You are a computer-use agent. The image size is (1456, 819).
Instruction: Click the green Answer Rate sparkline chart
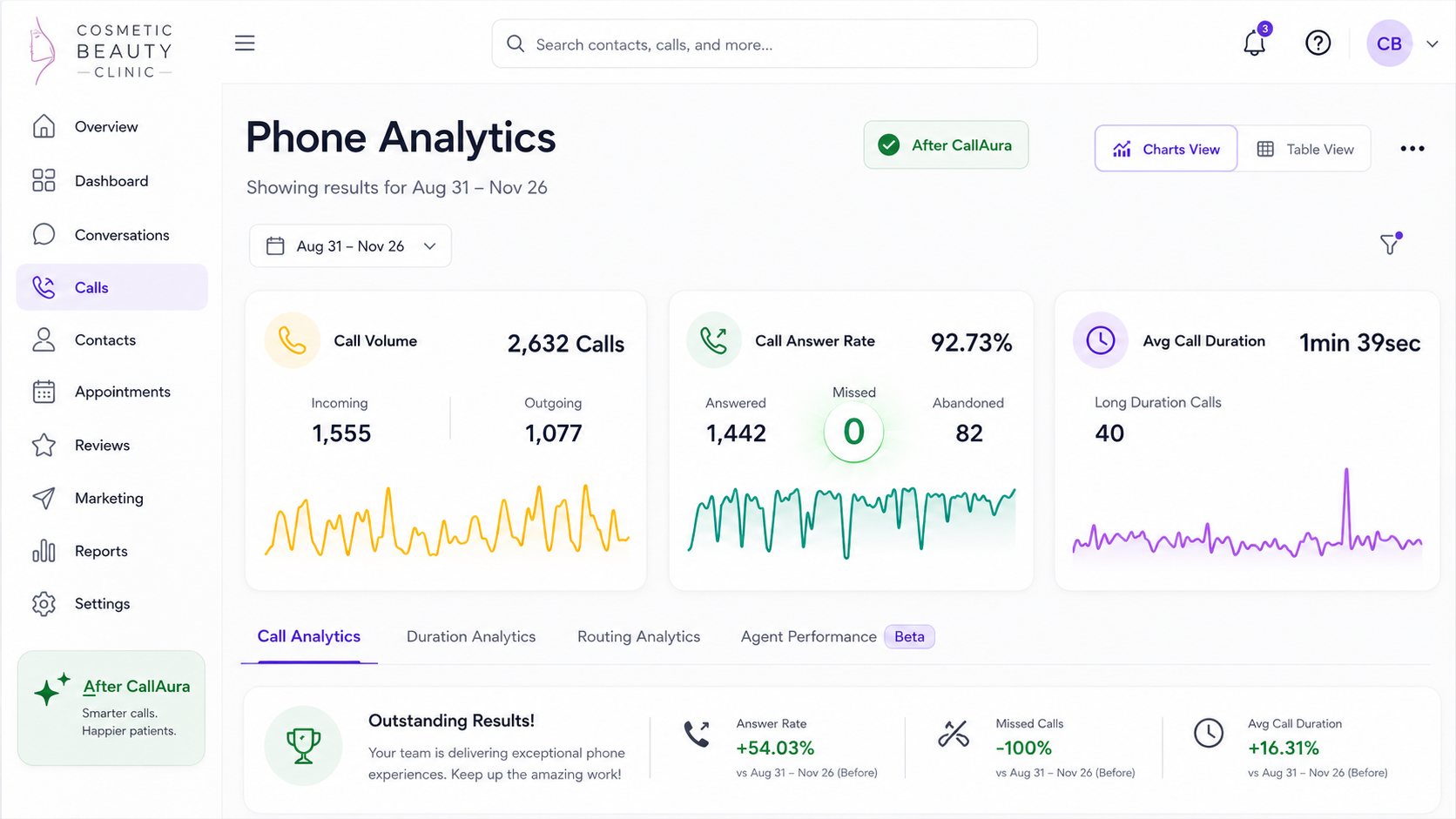coord(852,521)
